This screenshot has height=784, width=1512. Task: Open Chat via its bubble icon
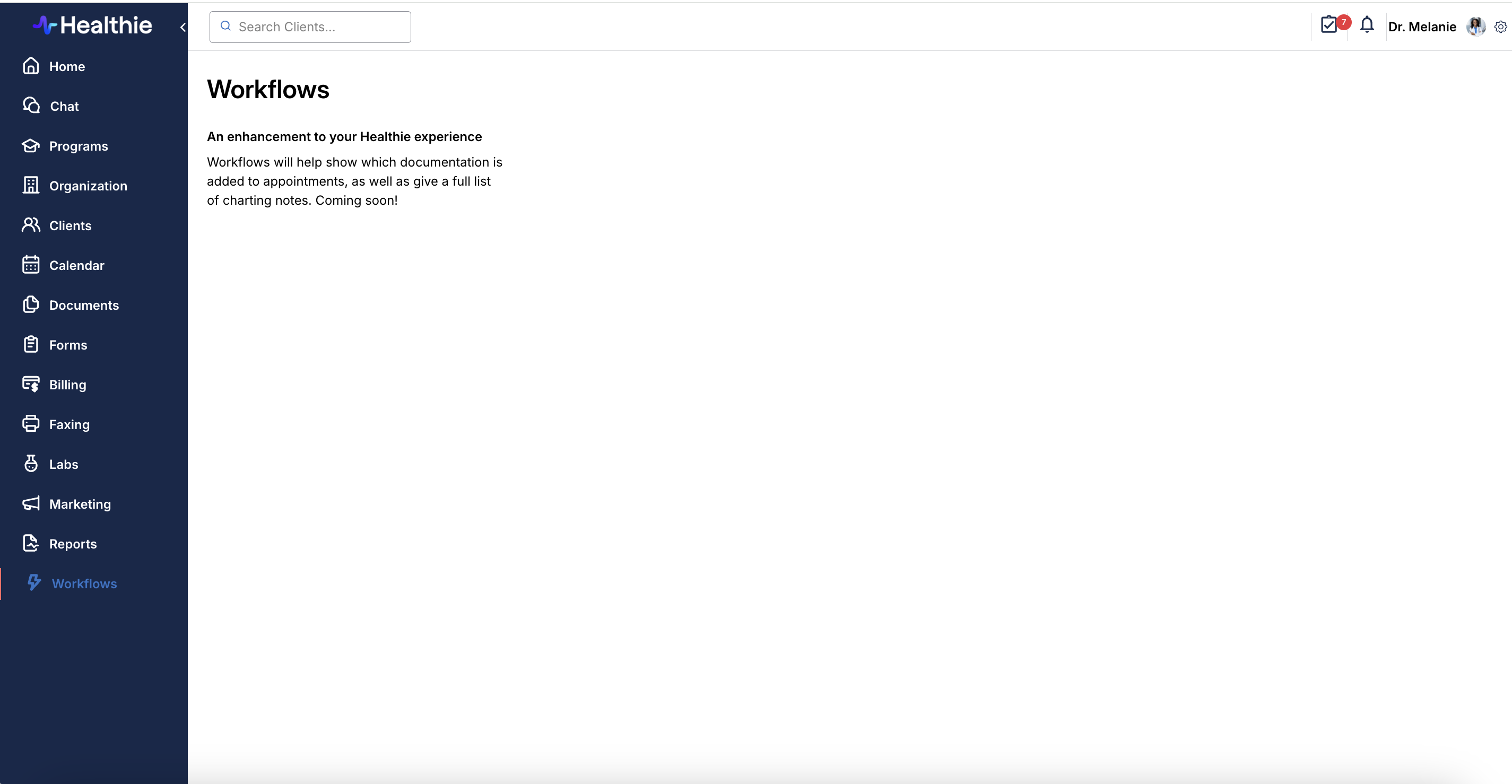click(31, 106)
